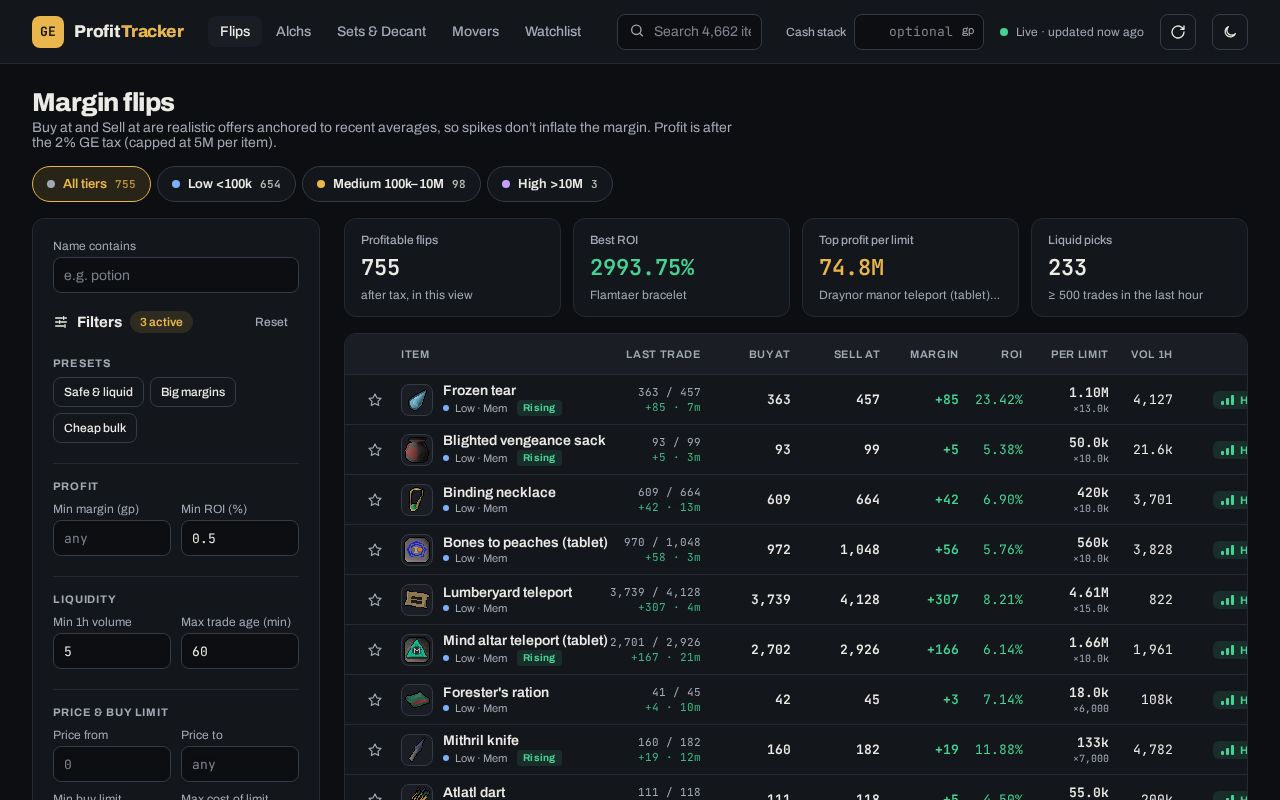Click the Blighted vengeance sack item icon
Viewport: 1280px width, 800px height.
[x=417, y=450]
